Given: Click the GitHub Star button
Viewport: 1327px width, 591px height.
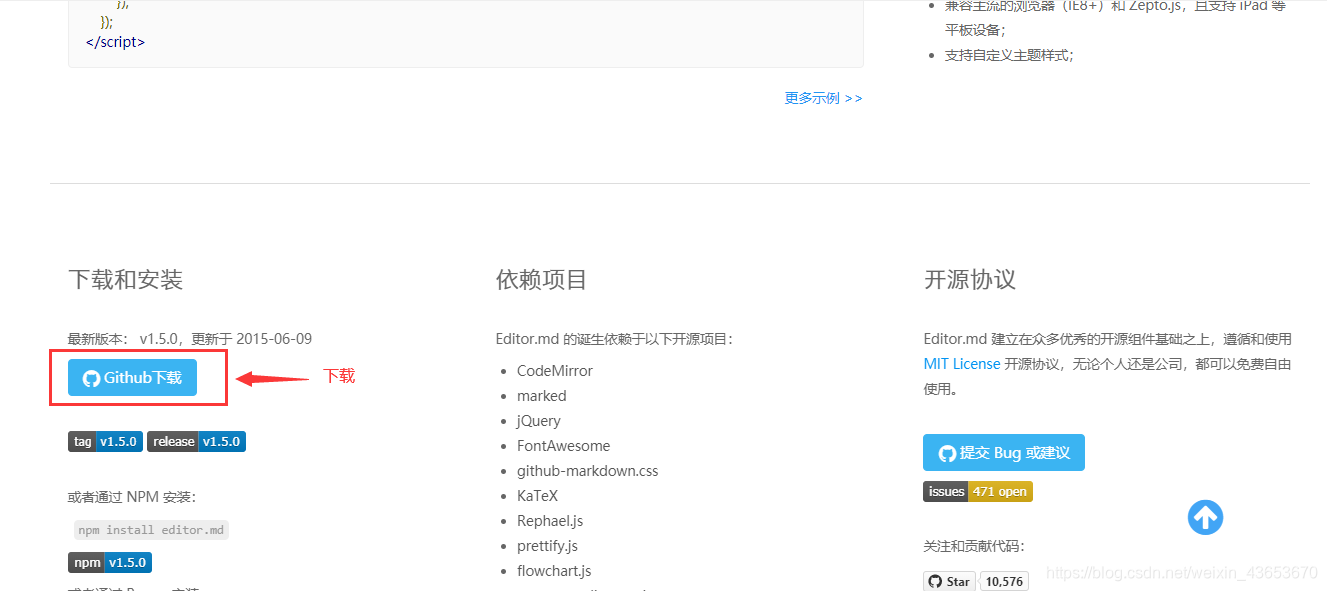Looking at the screenshot, I should [949, 581].
